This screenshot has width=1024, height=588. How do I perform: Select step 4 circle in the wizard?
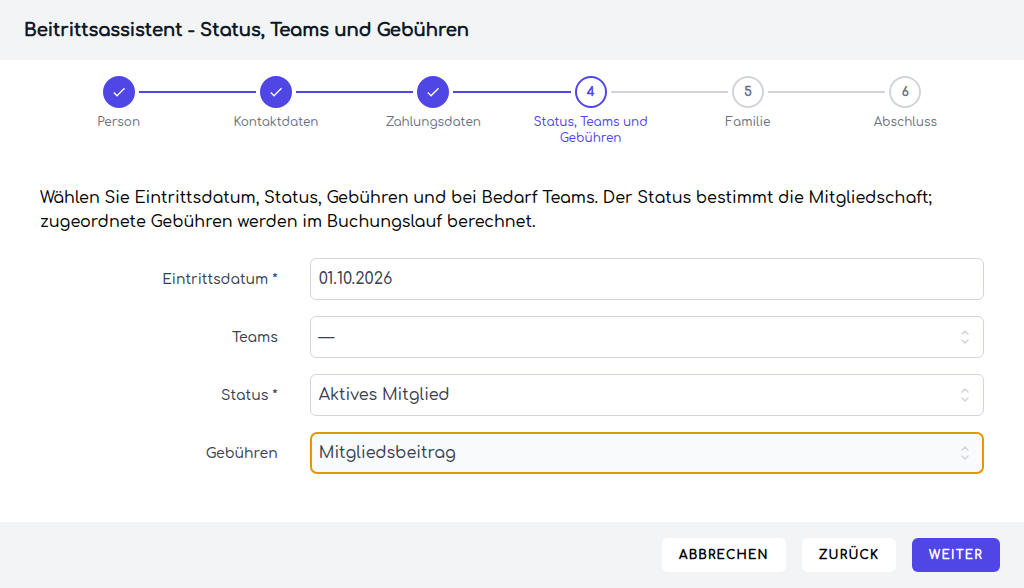tap(590, 92)
